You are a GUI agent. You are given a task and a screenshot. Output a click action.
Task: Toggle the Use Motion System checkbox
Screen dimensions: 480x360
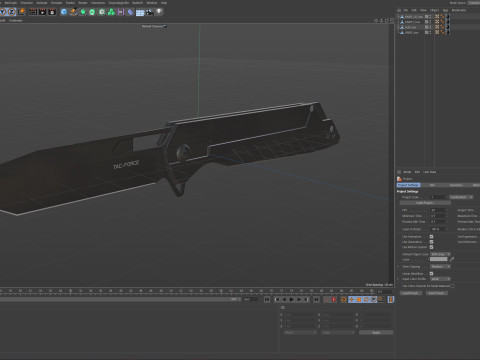pos(431,247)
